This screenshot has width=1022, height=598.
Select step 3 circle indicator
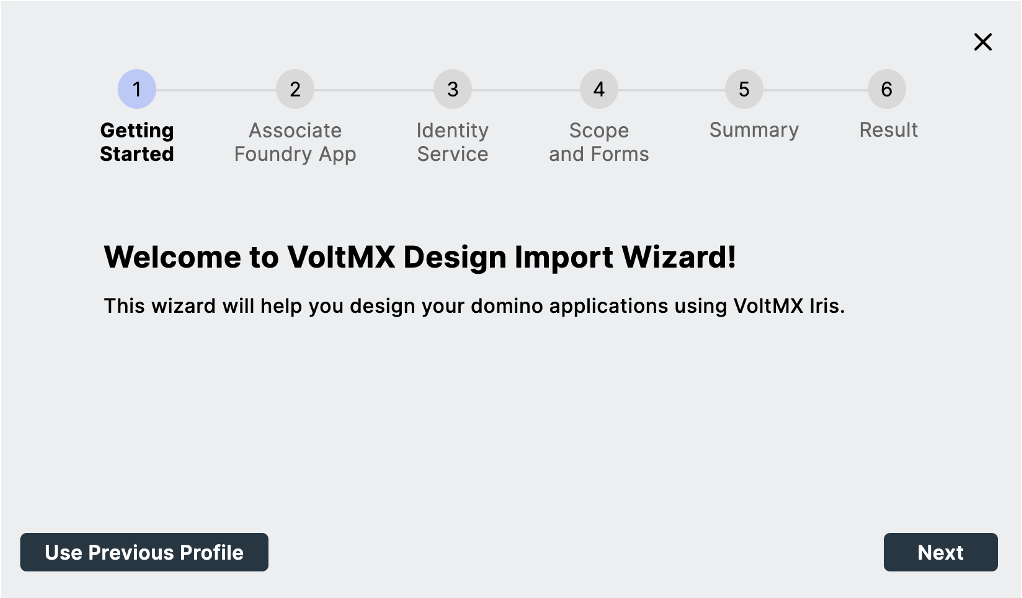(x=452, y=90)
